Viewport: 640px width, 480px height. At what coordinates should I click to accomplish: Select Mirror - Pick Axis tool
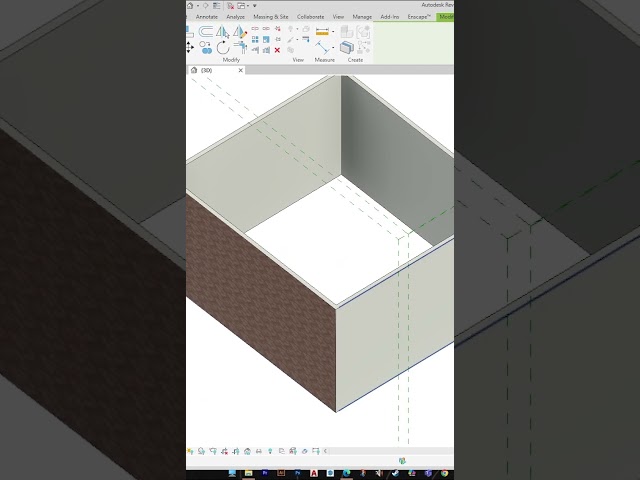click(x=222, y=32)
